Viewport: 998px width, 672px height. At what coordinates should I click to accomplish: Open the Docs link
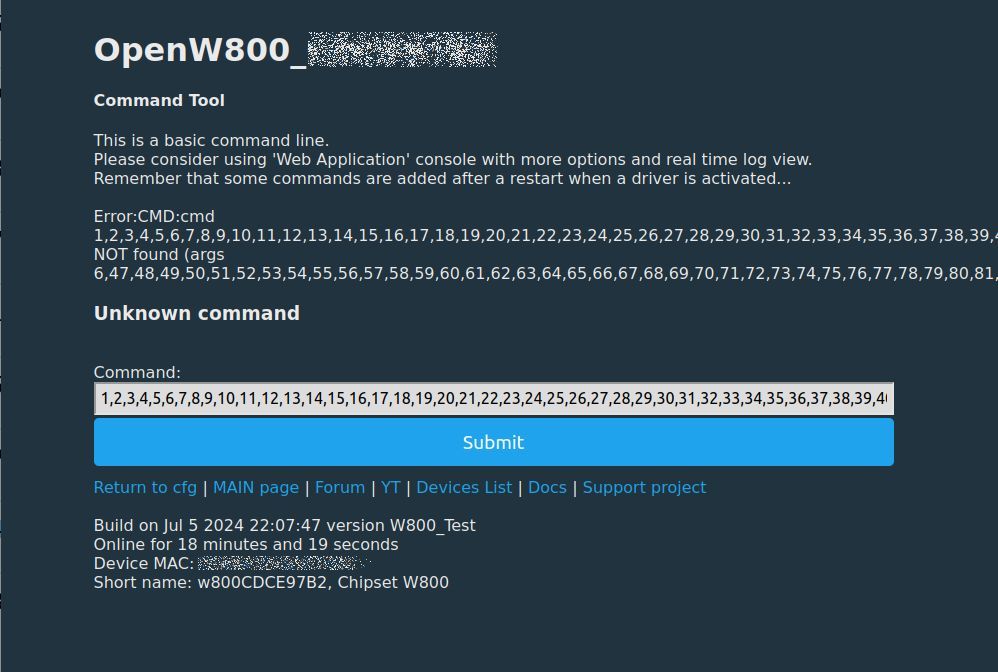pyautogui.click(x=547, y=487)
